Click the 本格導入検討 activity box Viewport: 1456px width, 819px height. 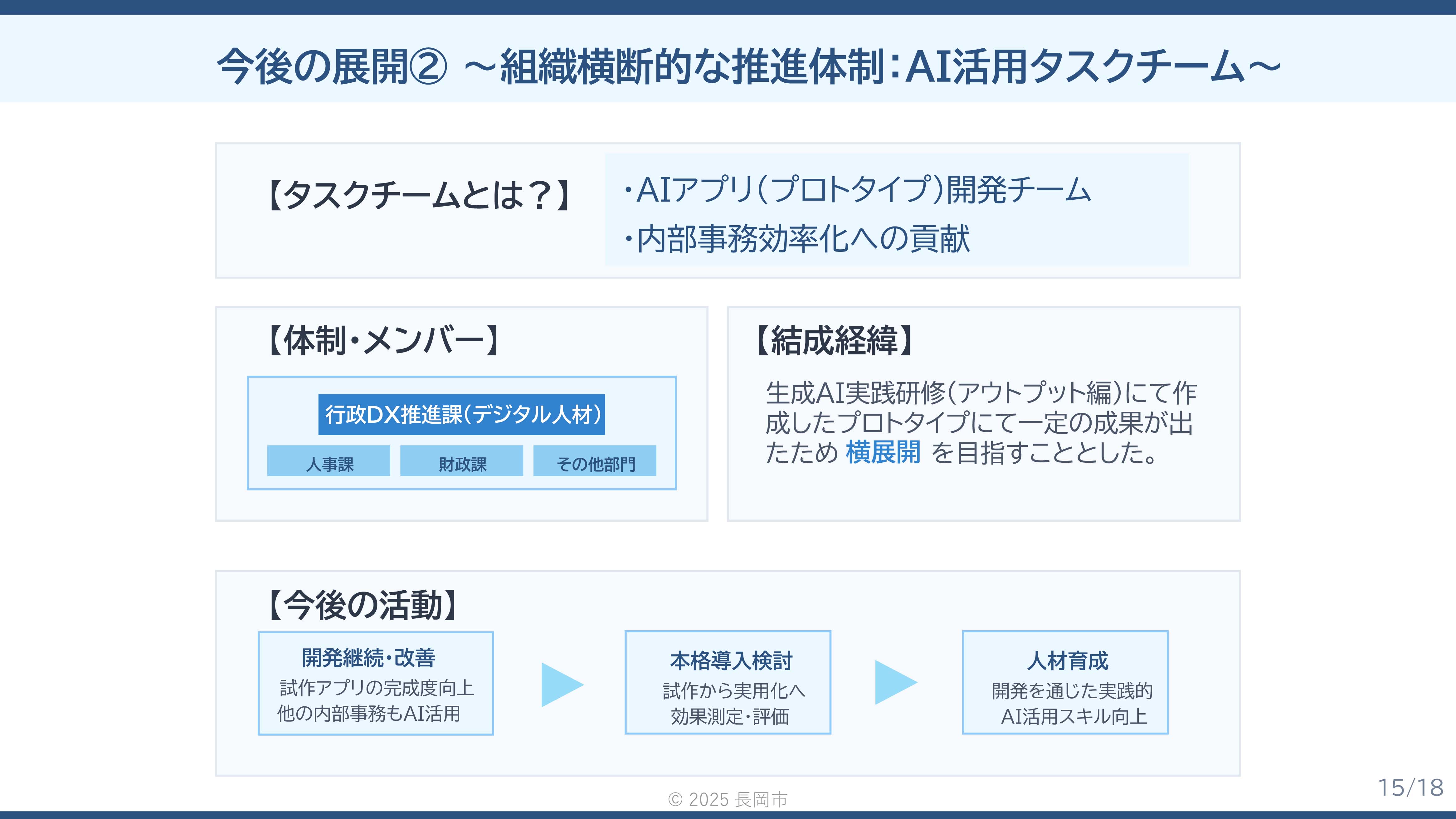pyautogui.click(x=728, y=682)
